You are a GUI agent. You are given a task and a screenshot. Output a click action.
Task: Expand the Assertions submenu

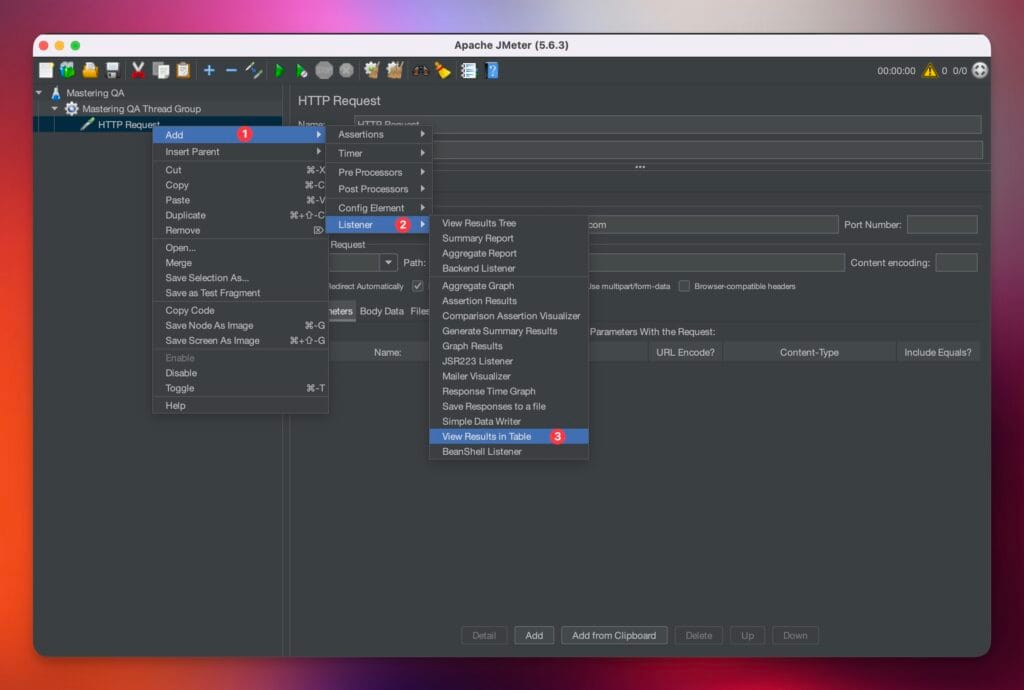[x=379, y=134]
